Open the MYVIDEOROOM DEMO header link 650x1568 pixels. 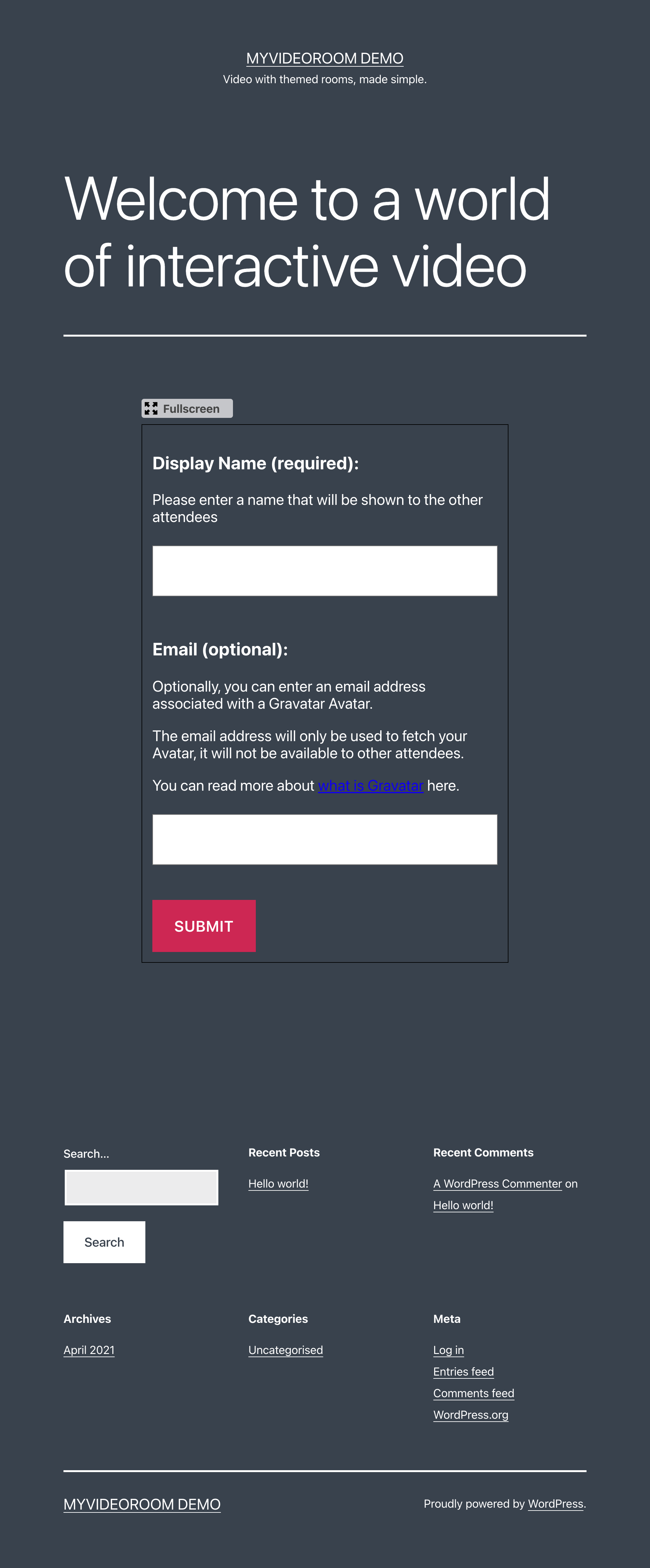(324, 58)
